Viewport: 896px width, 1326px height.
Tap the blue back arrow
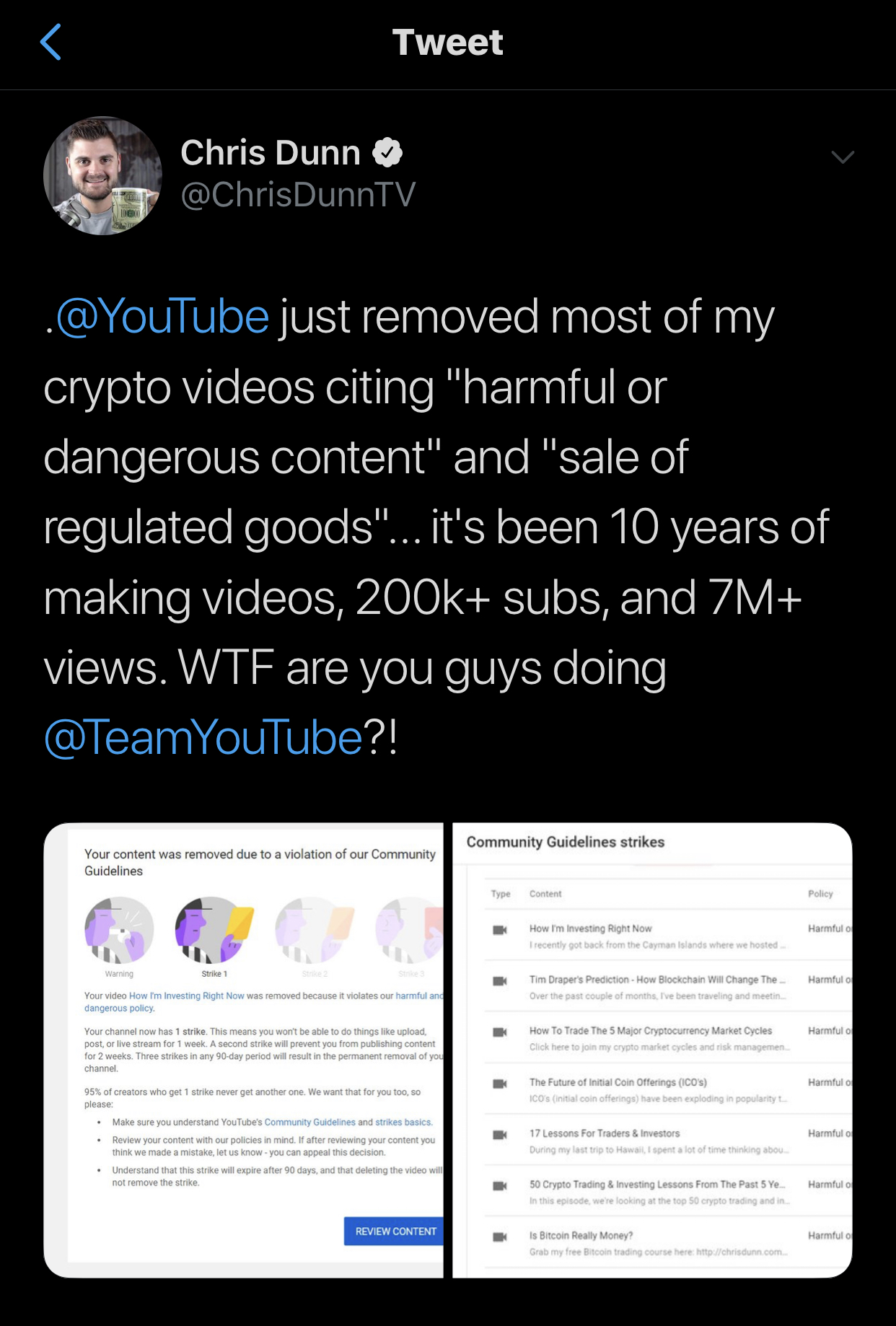click(x=50, y=42)
